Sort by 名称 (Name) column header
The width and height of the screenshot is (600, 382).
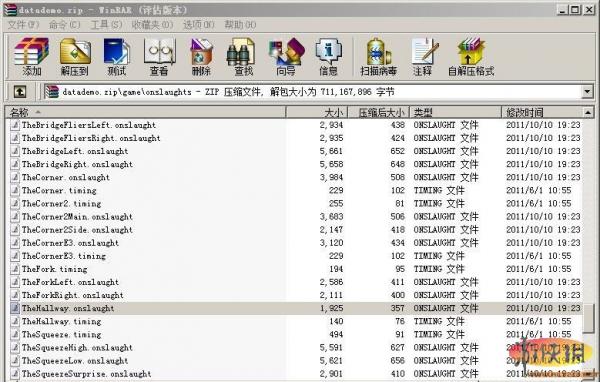coord(145,112)
